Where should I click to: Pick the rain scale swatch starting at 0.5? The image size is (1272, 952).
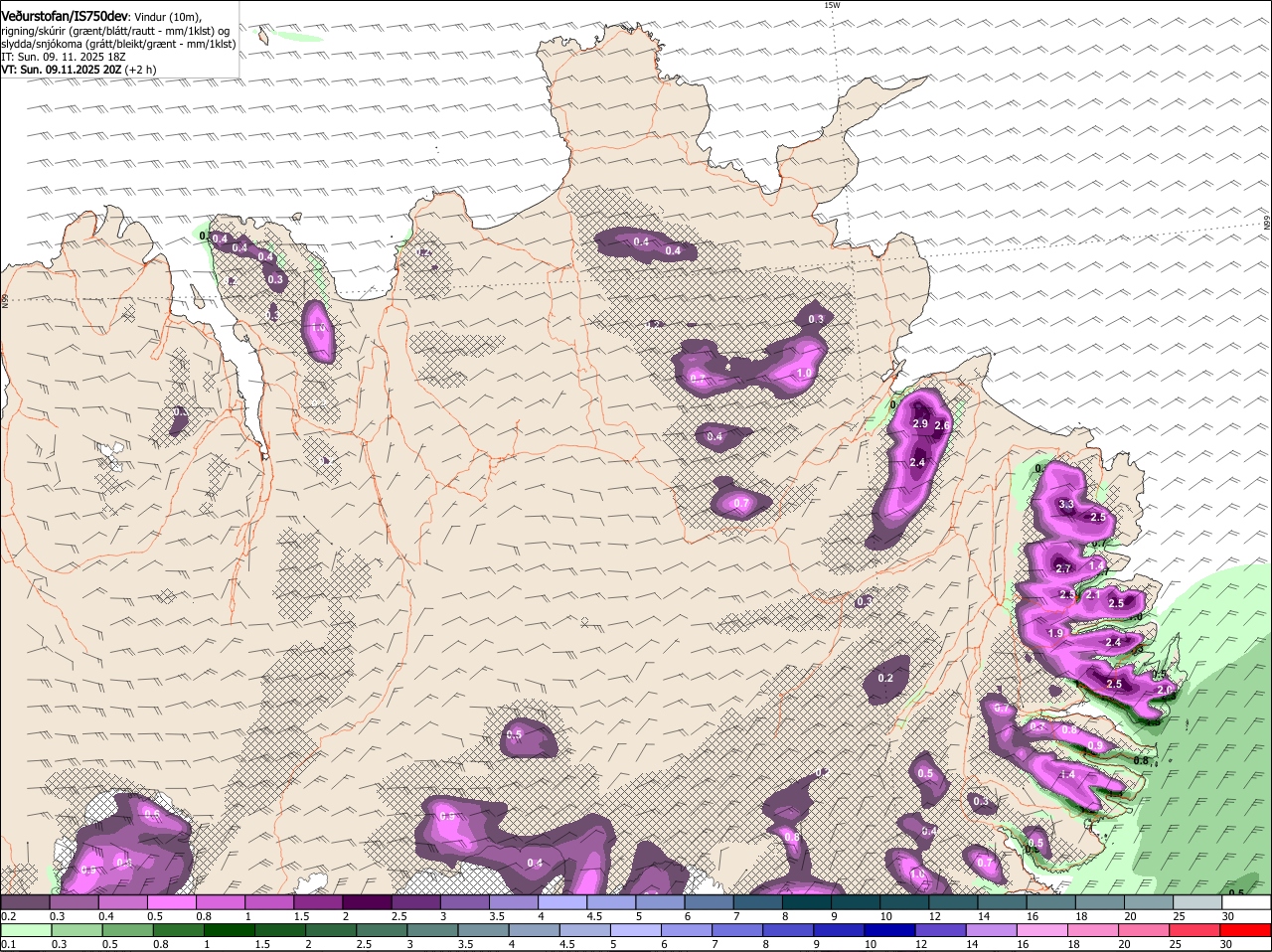[x=127, y=930]
